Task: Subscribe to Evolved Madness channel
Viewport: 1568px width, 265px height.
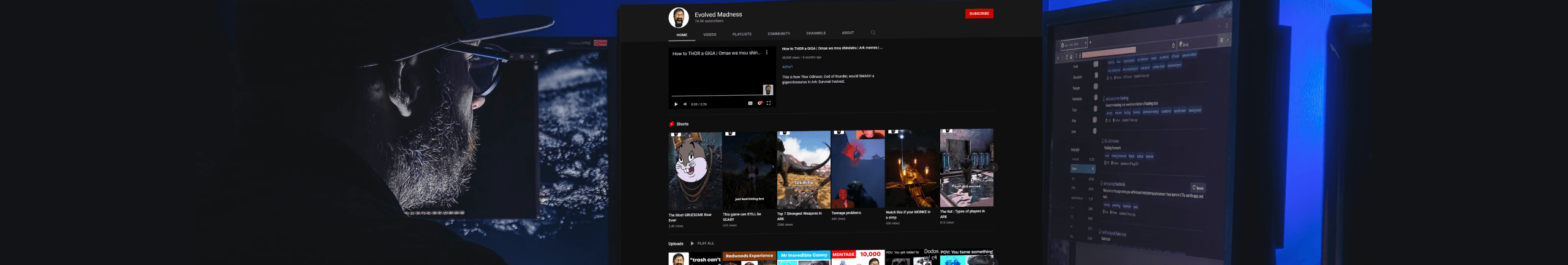Action: pos(979,13)
